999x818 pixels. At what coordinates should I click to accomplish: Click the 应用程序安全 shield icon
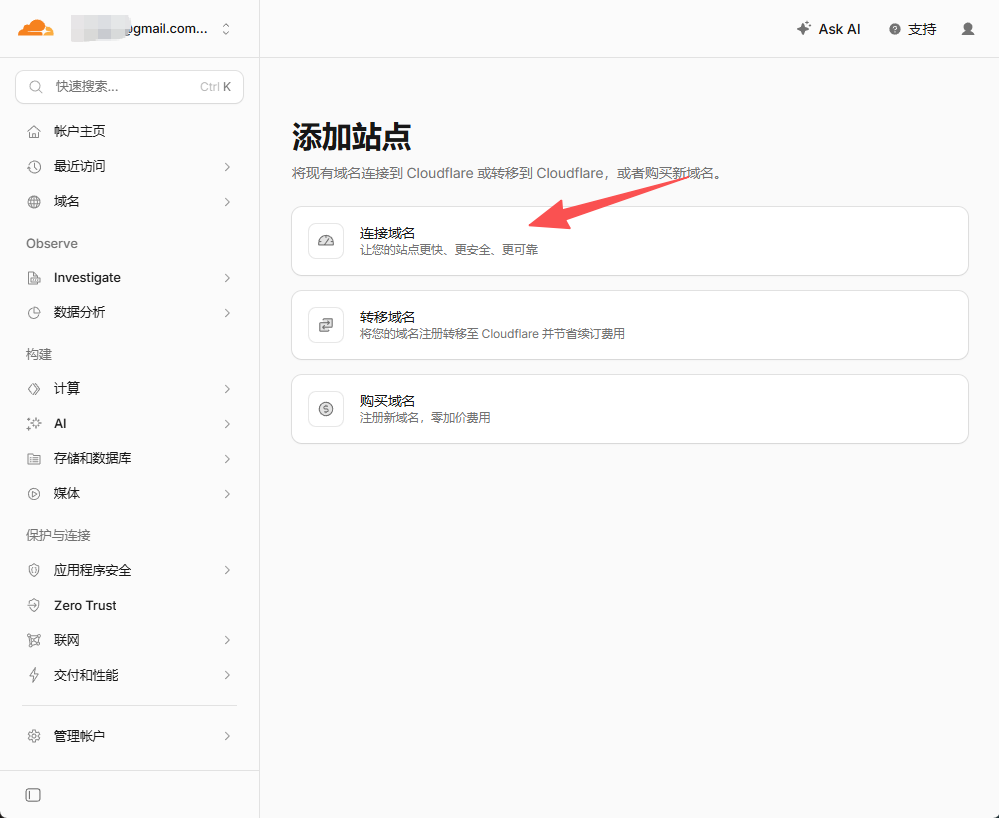[34, 570]
